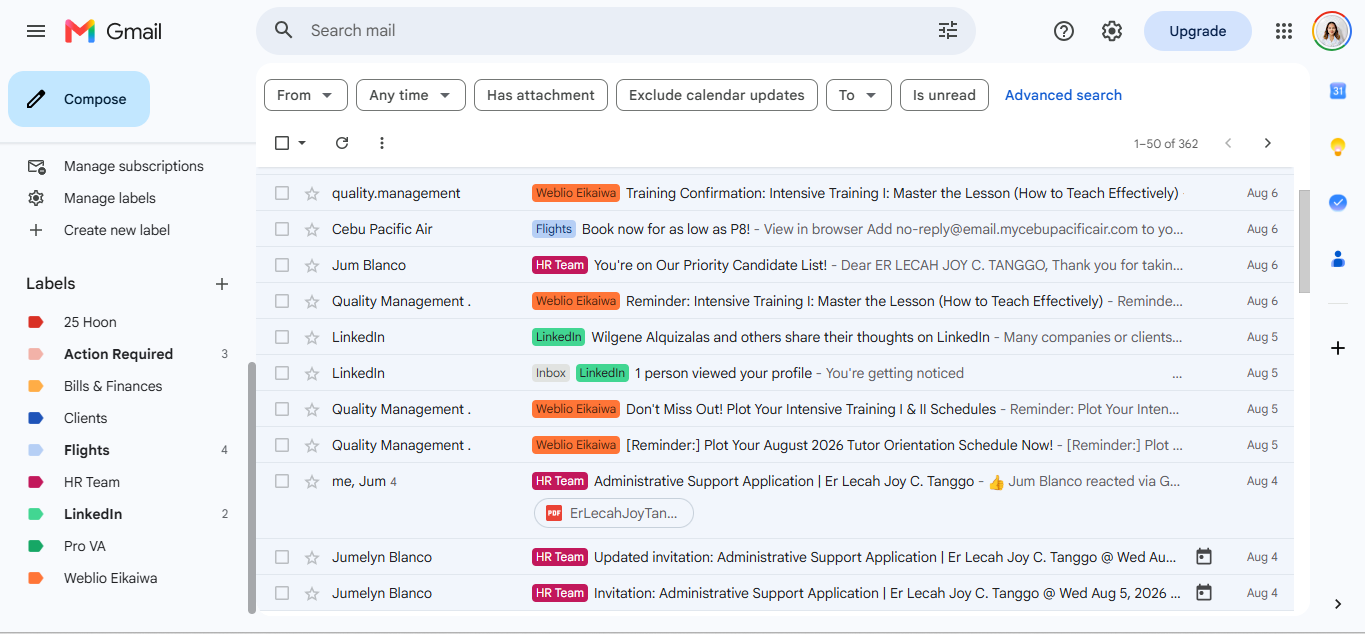Select the Cebu Pacific Air email checkbox
1365x634 pixels.
click(x=282, y=229)
